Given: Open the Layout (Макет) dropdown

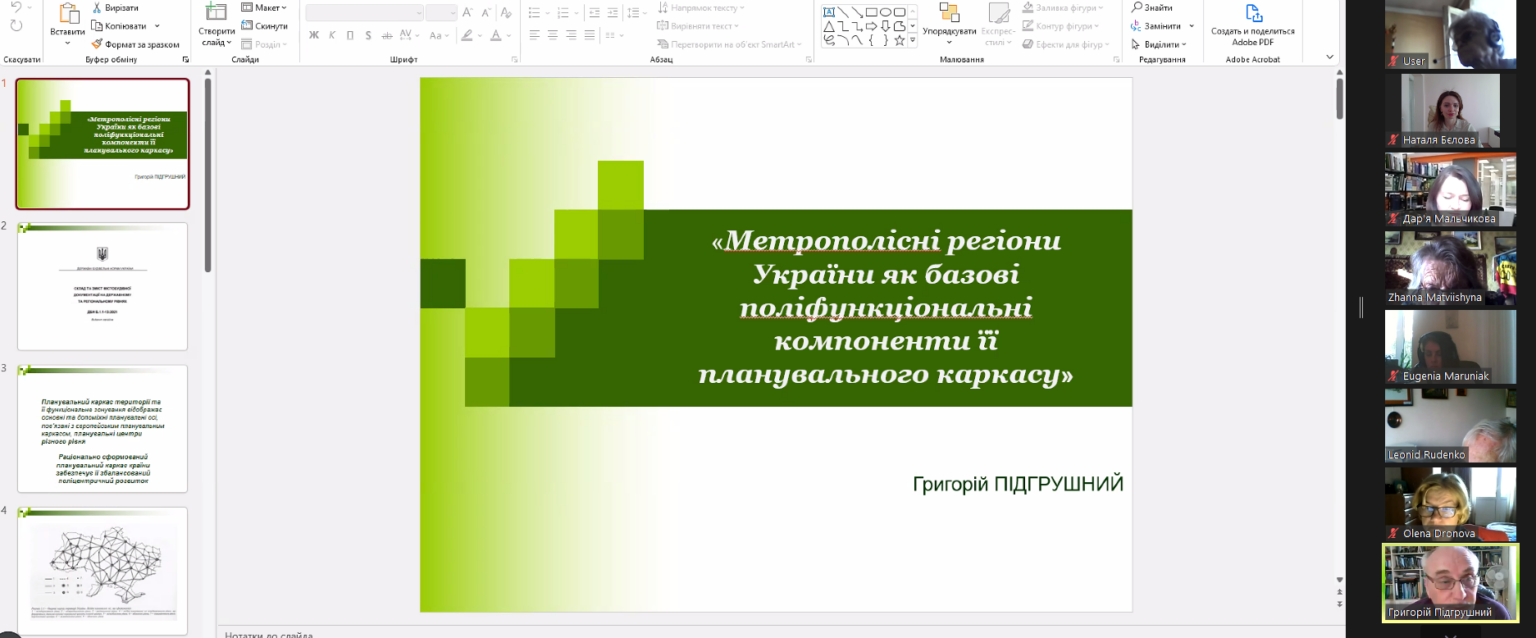Looking at the screenshot, I should 264,8.
